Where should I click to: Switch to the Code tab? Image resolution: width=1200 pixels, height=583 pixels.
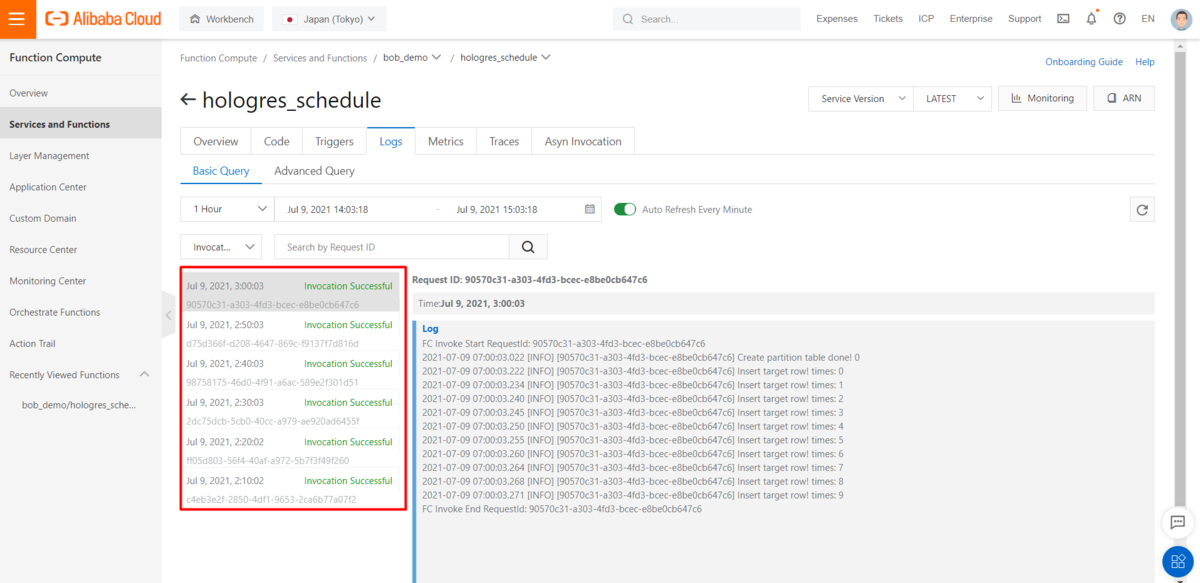(277, 141)
